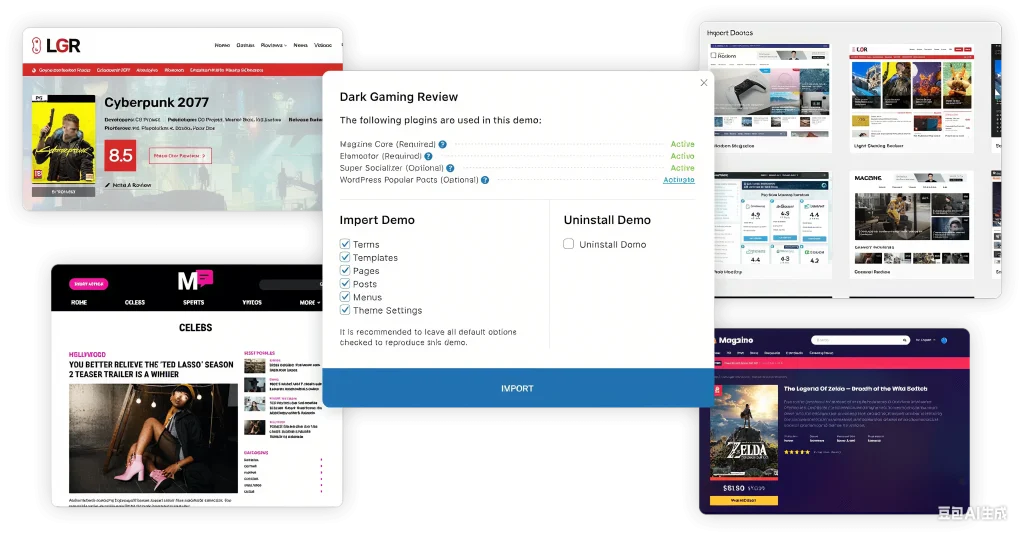1024x537 pixels.
Task: Click help icon for WordPress Popular Posts
Action: tap(485, 180)
